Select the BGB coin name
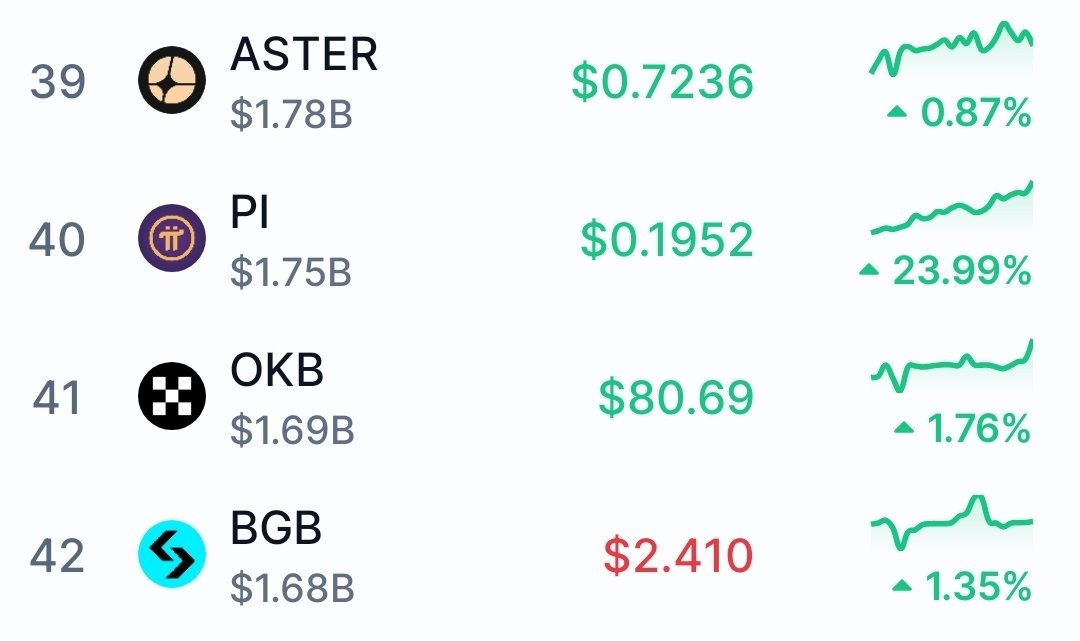Screen dimensions: 1080x641 click(276, 527)
